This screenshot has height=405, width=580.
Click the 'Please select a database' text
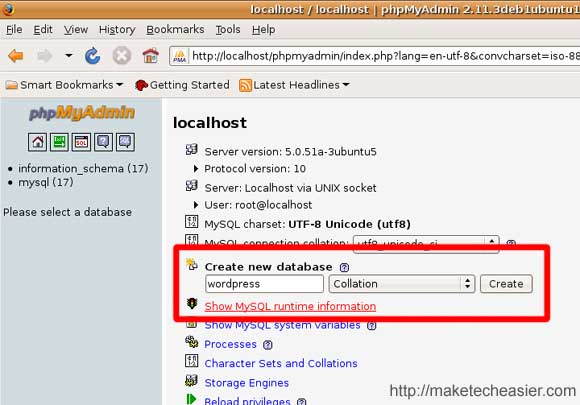pyautogui.click(x=68, y=212)
